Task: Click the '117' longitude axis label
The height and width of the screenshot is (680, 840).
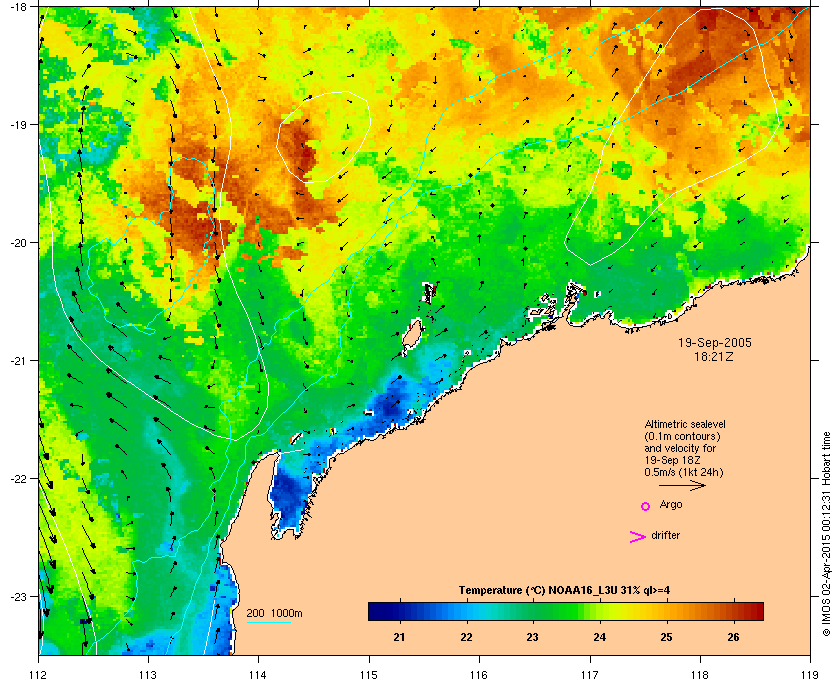Action: 589,674
